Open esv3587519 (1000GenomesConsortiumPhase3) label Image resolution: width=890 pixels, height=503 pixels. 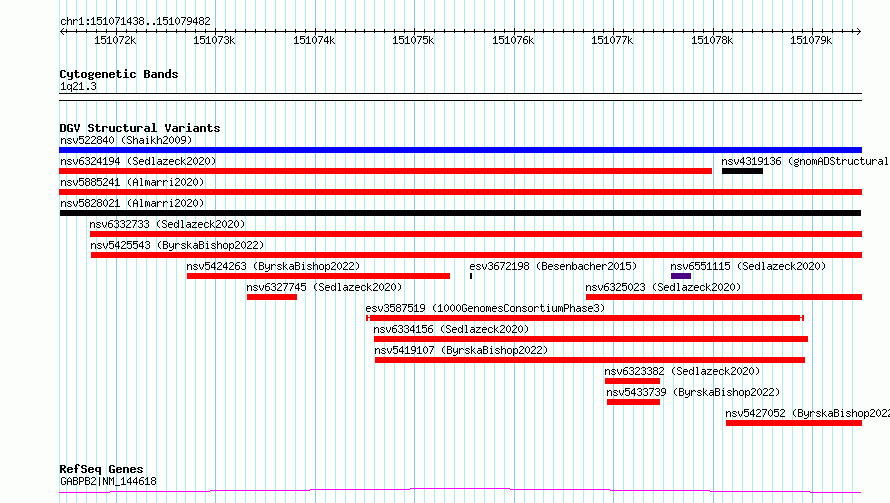point(485,308)
